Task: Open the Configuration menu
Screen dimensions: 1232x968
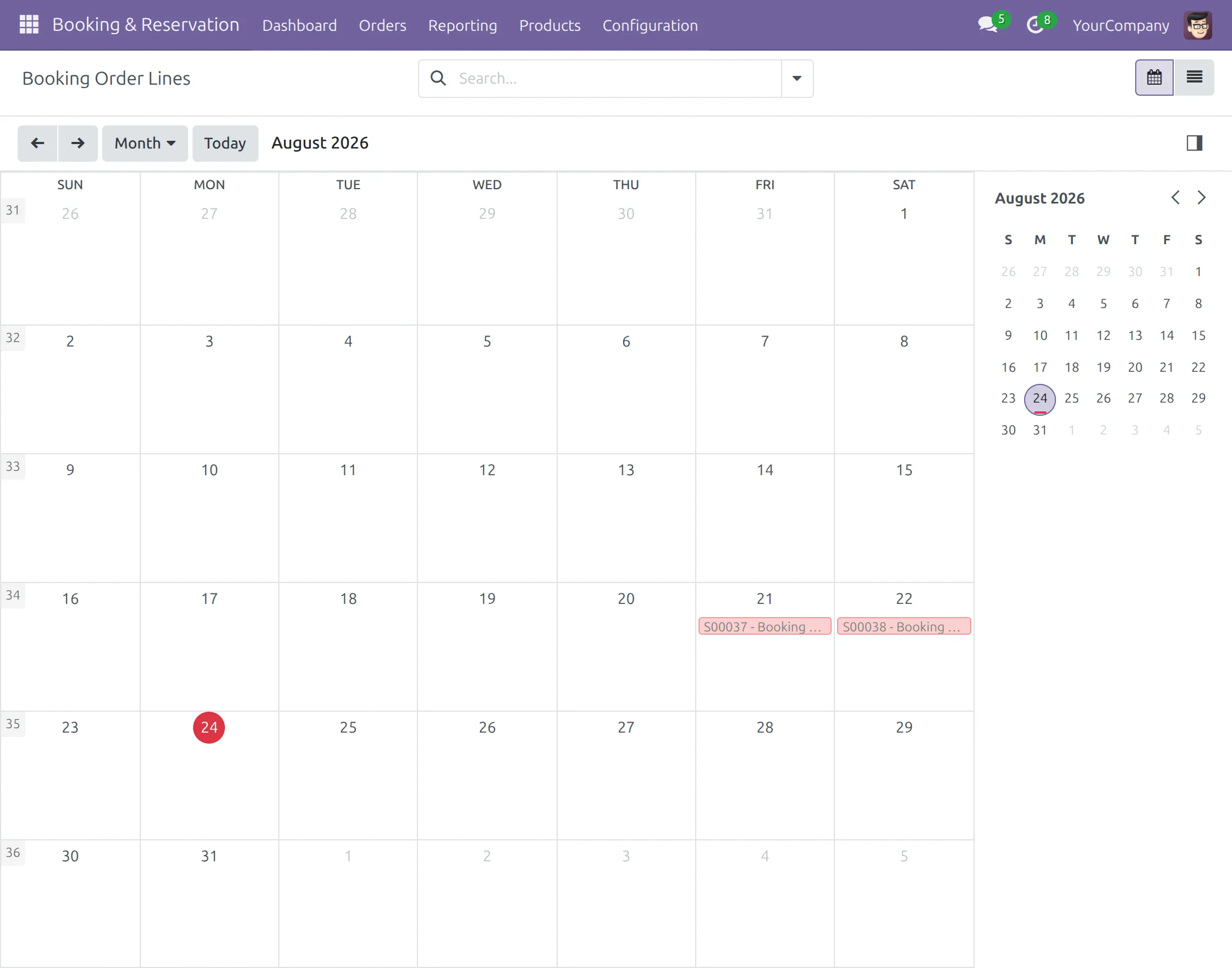Action: pos(650,25)
